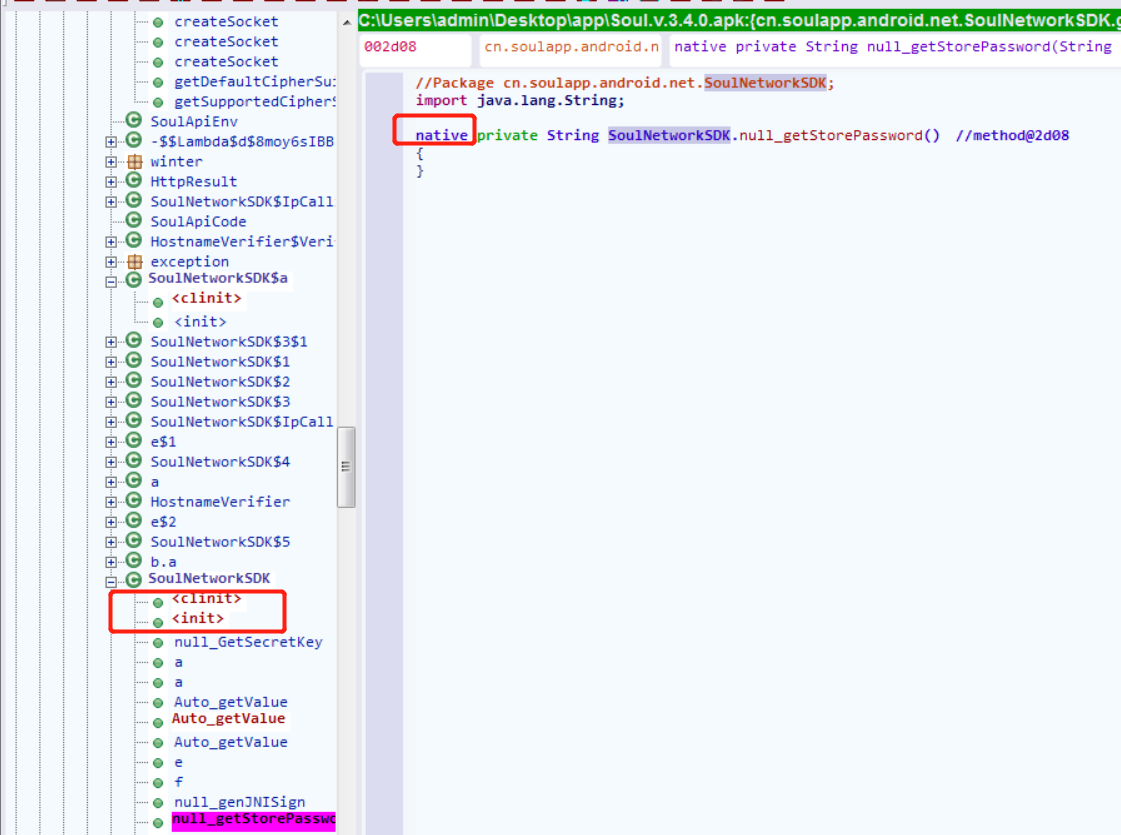Expand the SoulNetworkSDK$3 node

pyautogui.click(x=111, y=402)
